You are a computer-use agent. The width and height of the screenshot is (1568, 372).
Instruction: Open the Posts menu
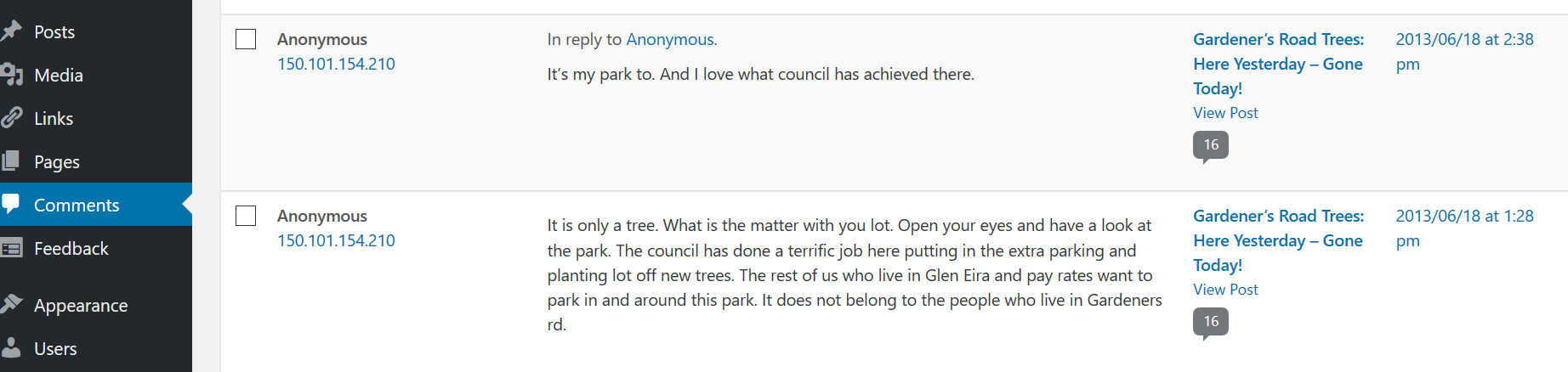click(54, 32)
